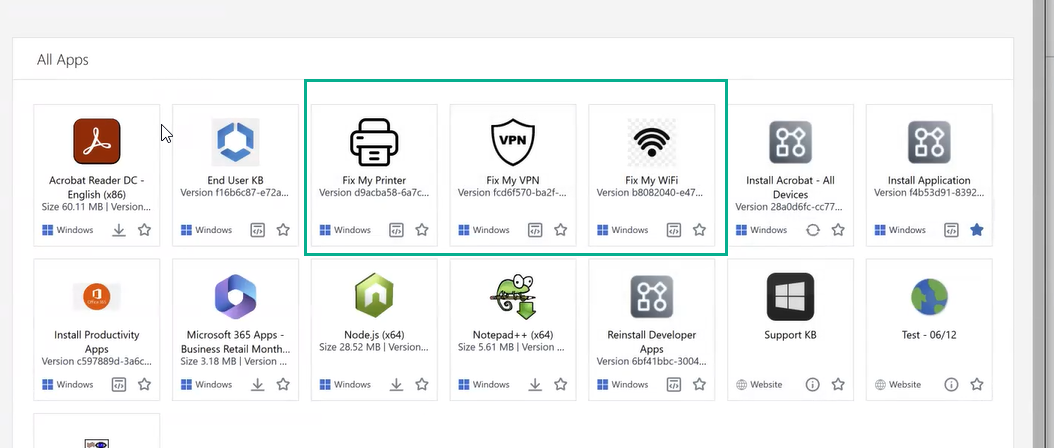
Task: Open the Fix My Printer printer icon
Action: (374, 142)
